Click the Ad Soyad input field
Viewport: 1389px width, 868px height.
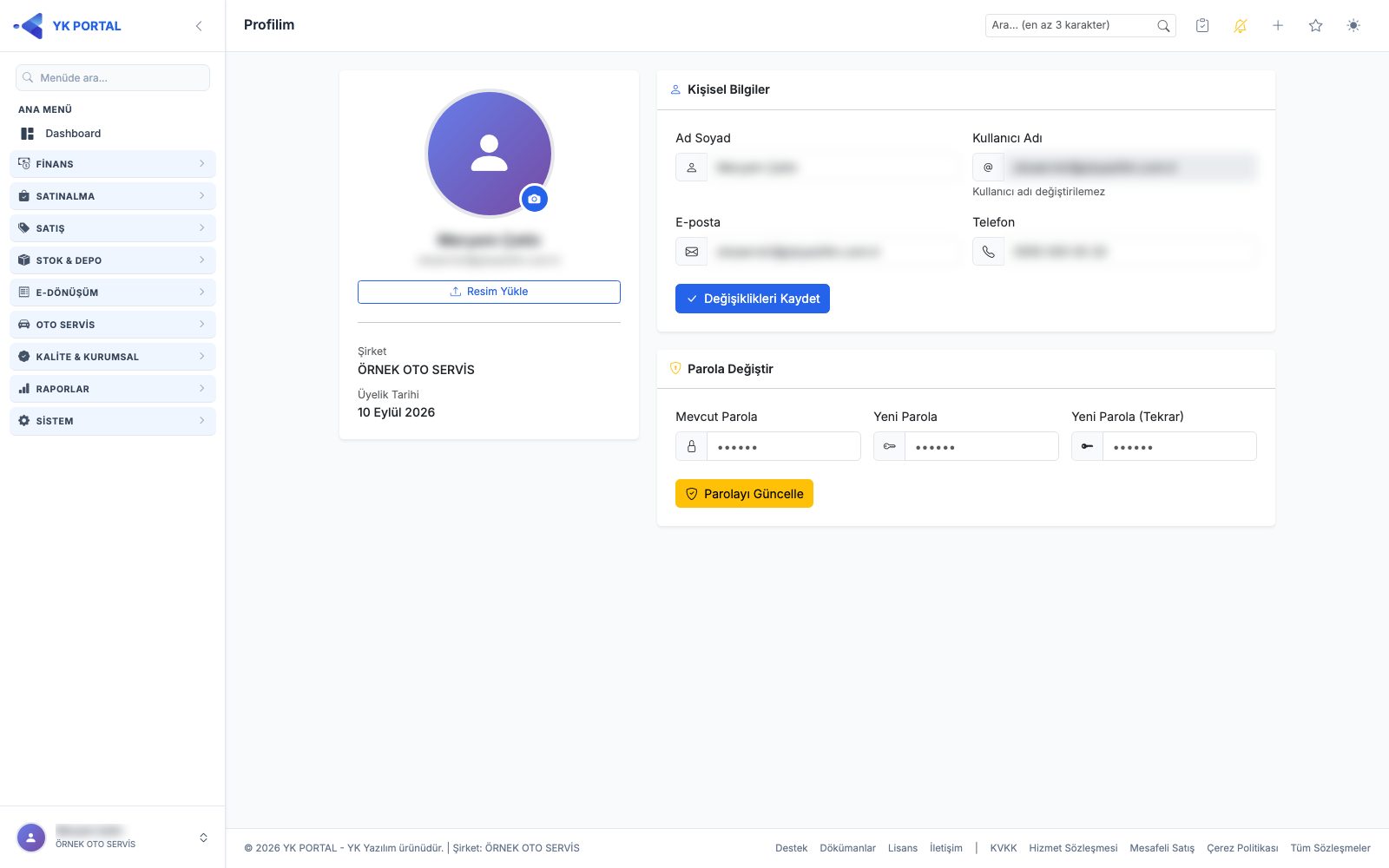[x=833, y=168]
